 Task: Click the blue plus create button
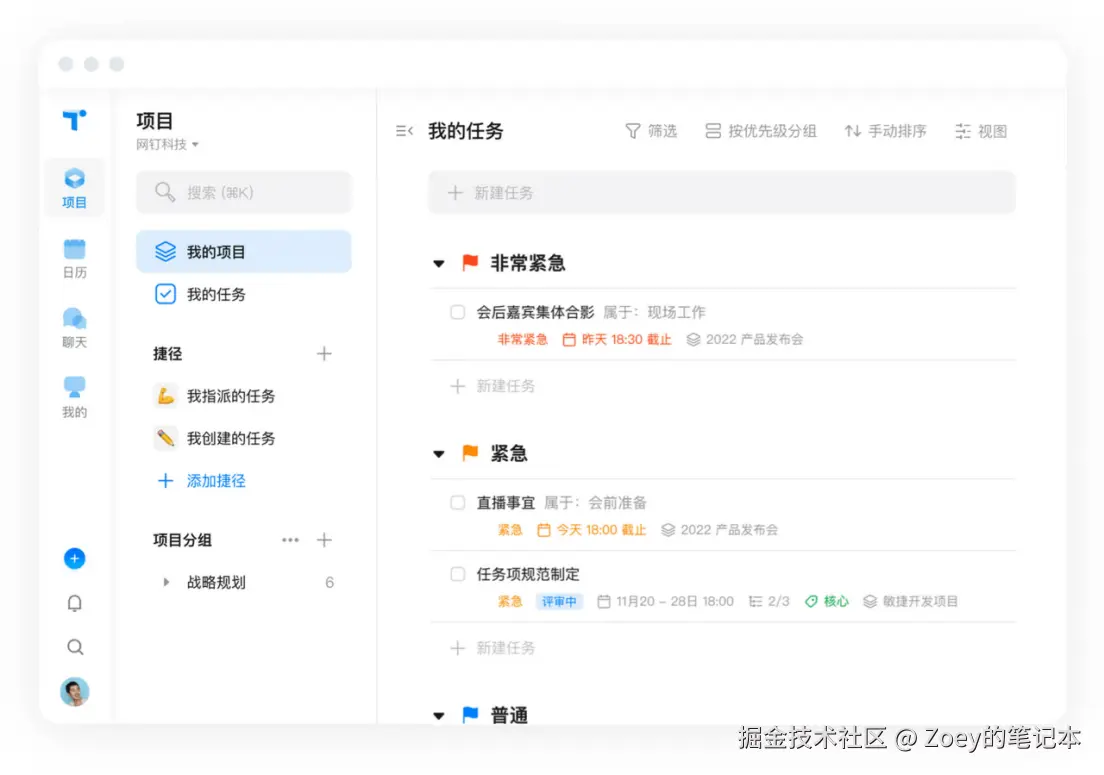75,558
